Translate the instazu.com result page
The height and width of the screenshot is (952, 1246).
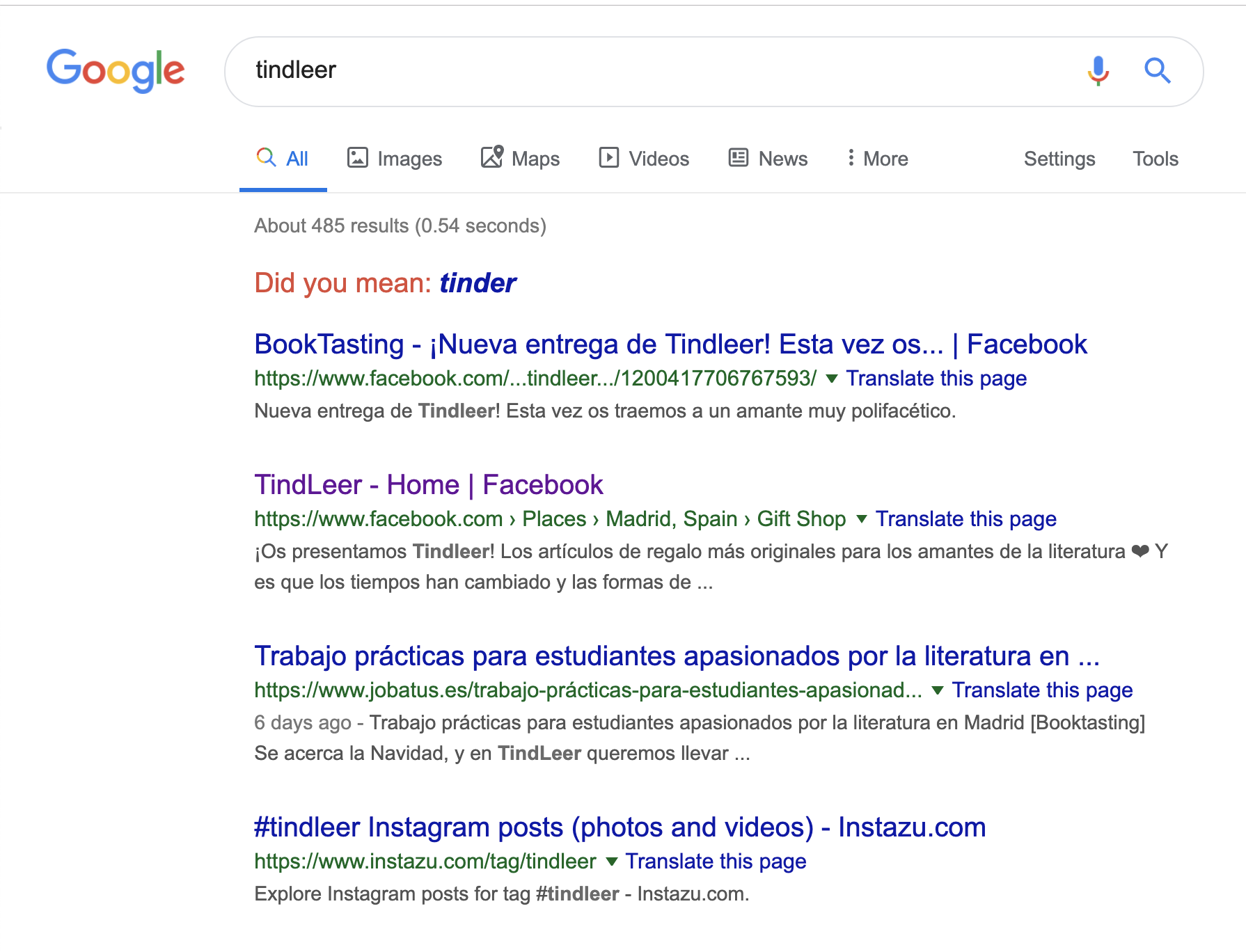[716, 862]
